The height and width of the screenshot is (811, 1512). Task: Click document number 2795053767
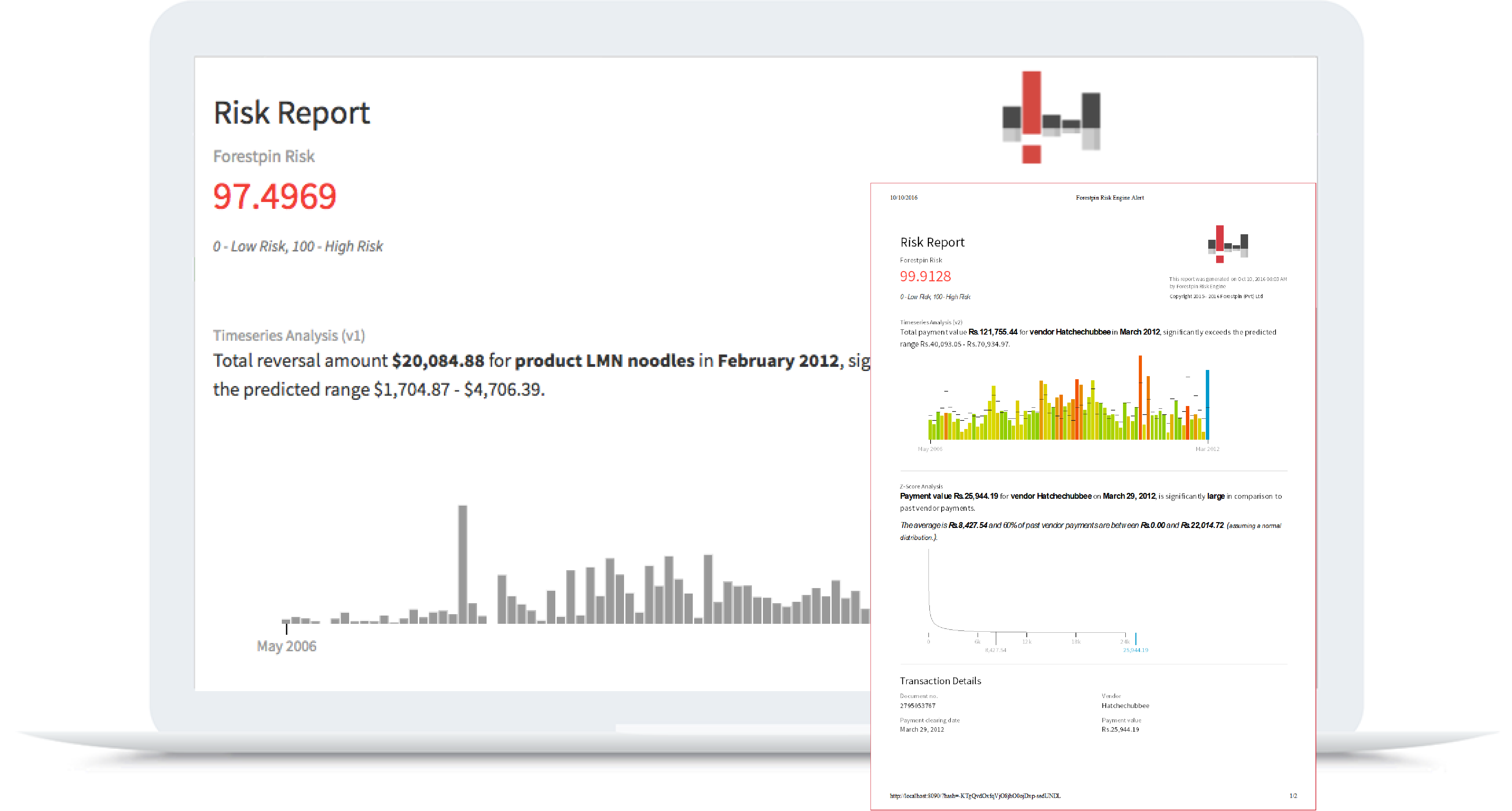tap(918, 706)
